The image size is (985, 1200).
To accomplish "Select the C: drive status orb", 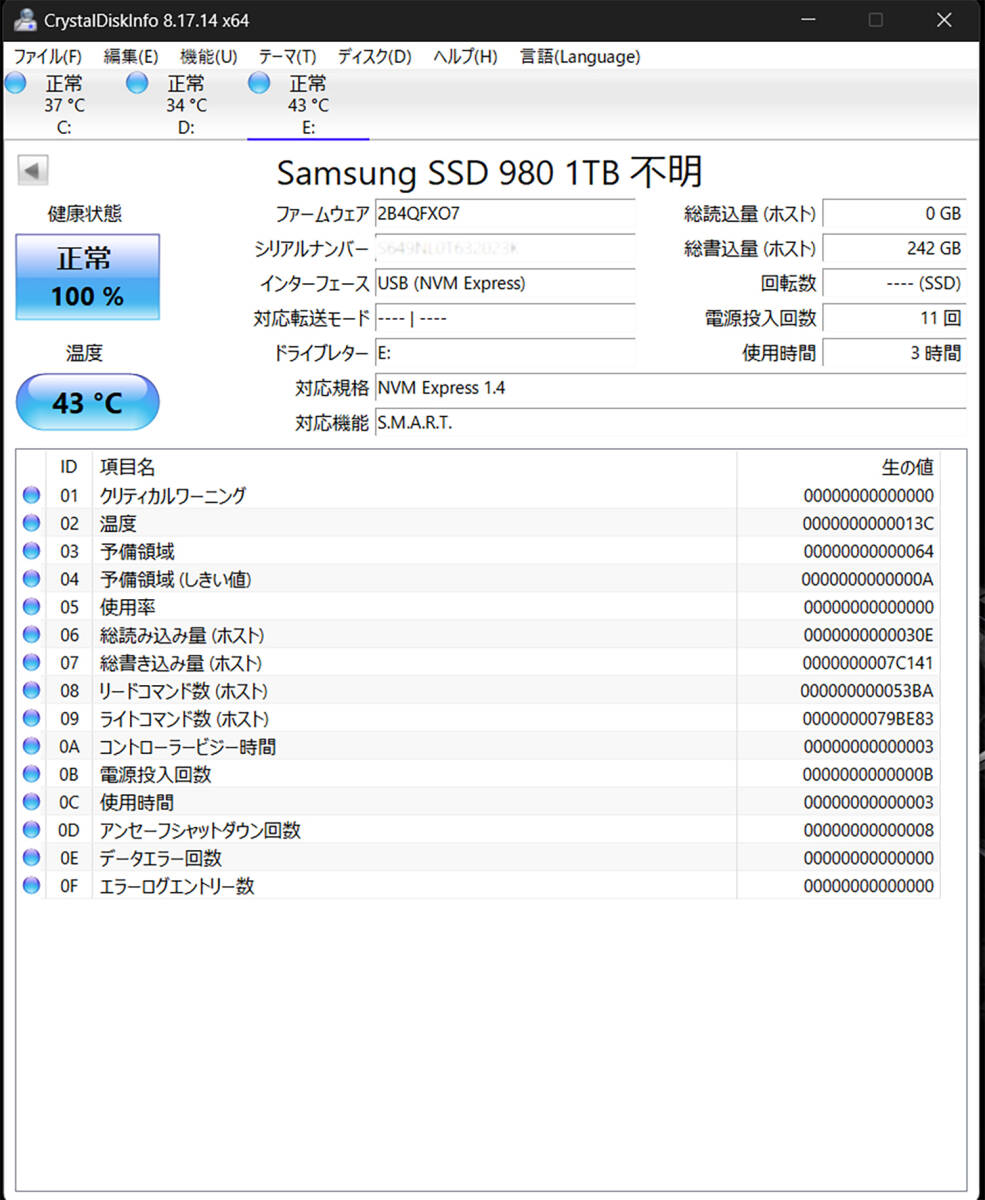I will pos(15,83).
